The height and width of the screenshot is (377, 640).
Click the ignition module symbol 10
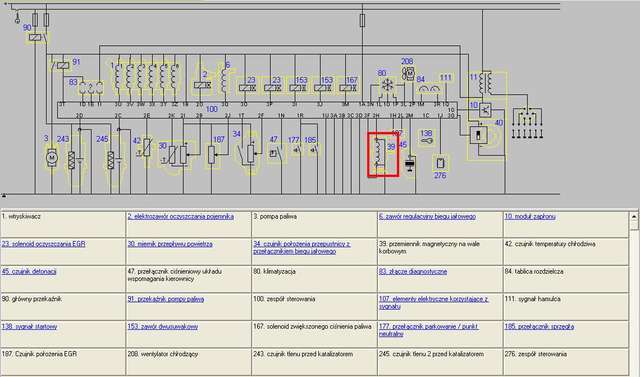click(x=485, y=110)
